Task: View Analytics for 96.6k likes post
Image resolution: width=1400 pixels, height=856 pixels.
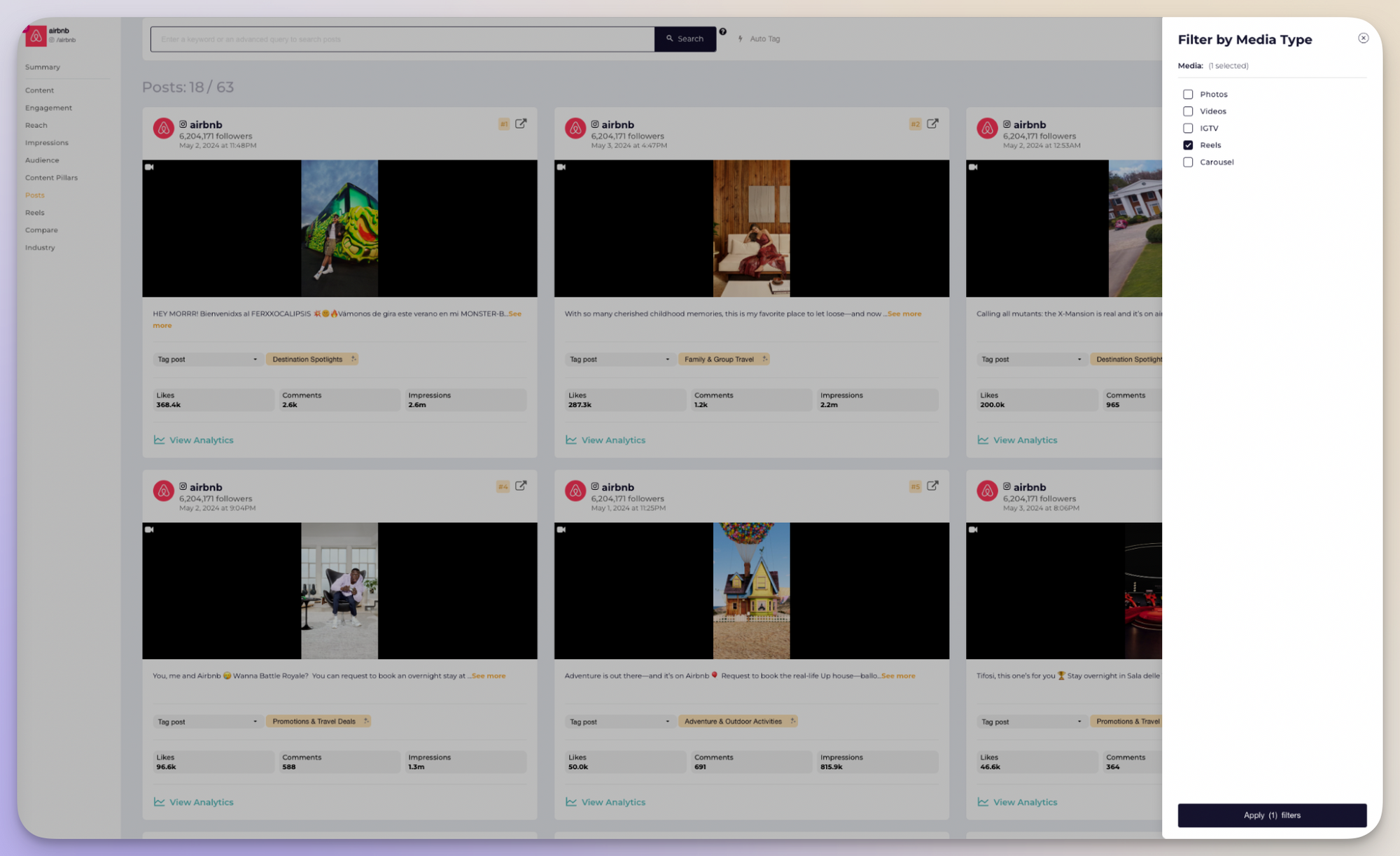Action: click(194, 802)
